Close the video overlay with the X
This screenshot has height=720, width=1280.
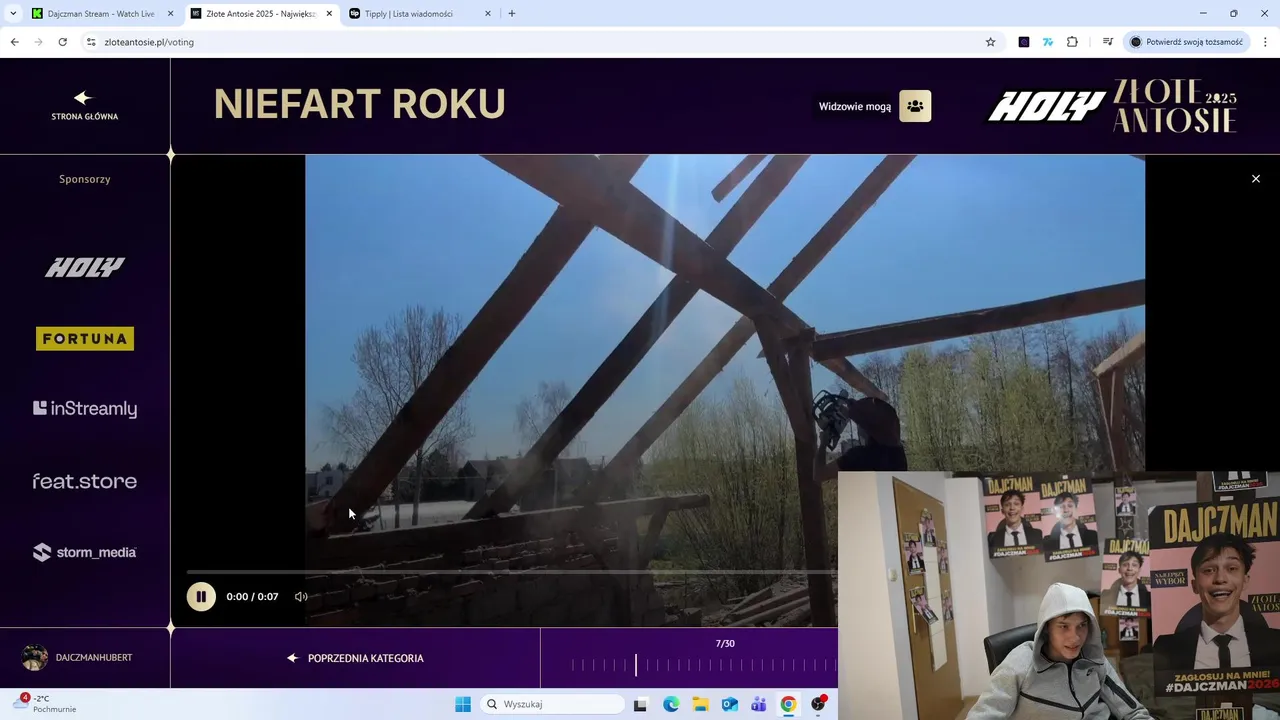pos(1256,179)
